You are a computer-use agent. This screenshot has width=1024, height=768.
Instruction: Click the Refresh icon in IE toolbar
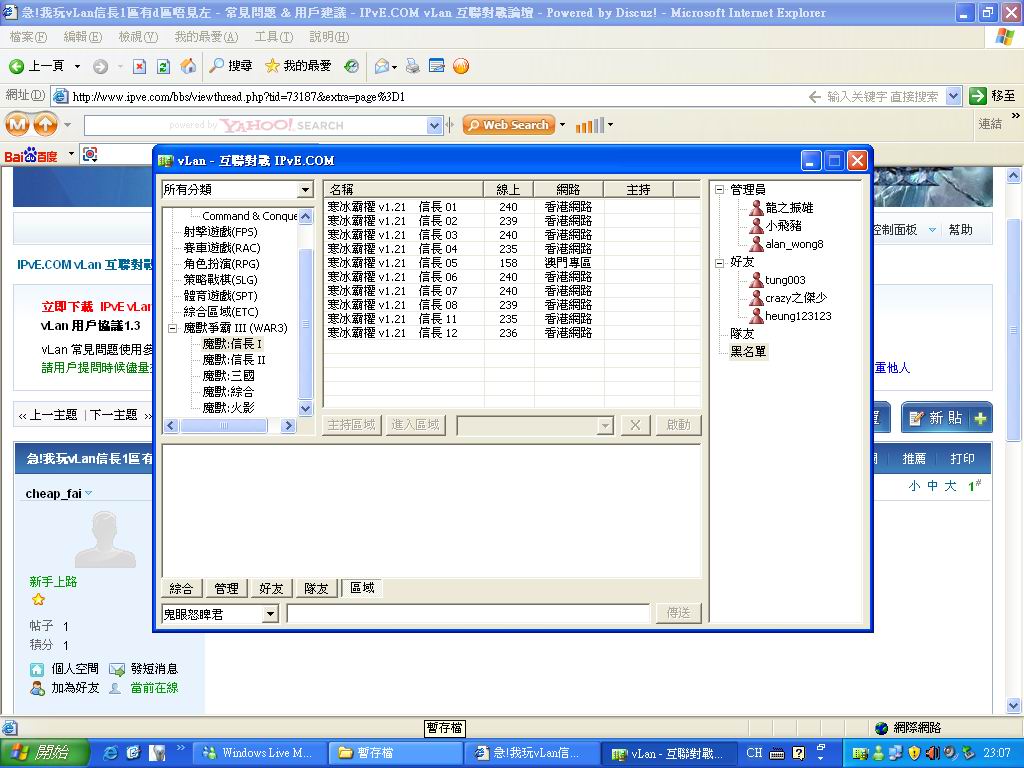pos(161,67)
